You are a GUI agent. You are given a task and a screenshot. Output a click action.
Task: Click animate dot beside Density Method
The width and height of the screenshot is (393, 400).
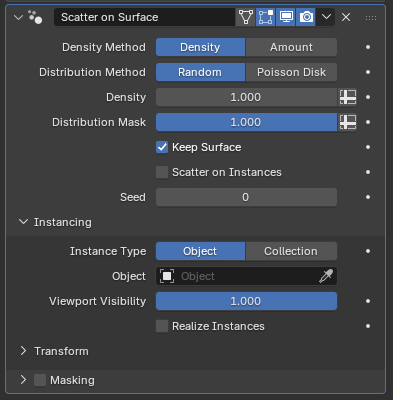pyautogui.click(x=368, y=47)
